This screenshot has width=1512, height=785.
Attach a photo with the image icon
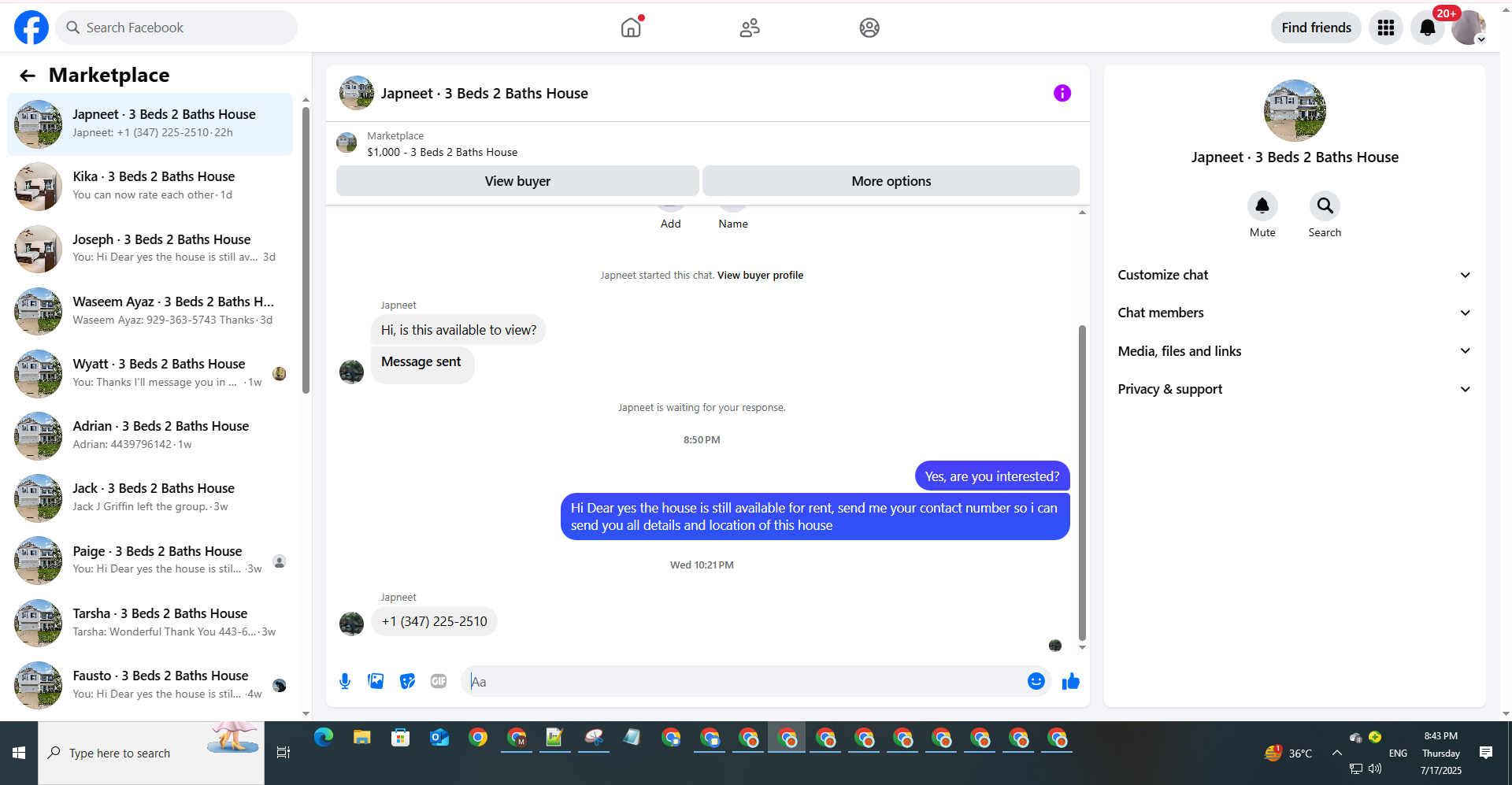[x=376, y=681]
